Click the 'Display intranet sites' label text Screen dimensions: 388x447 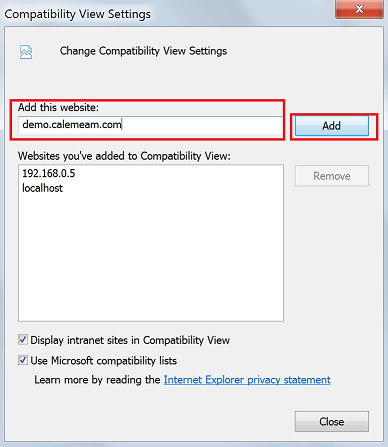[x=130, y=340]
